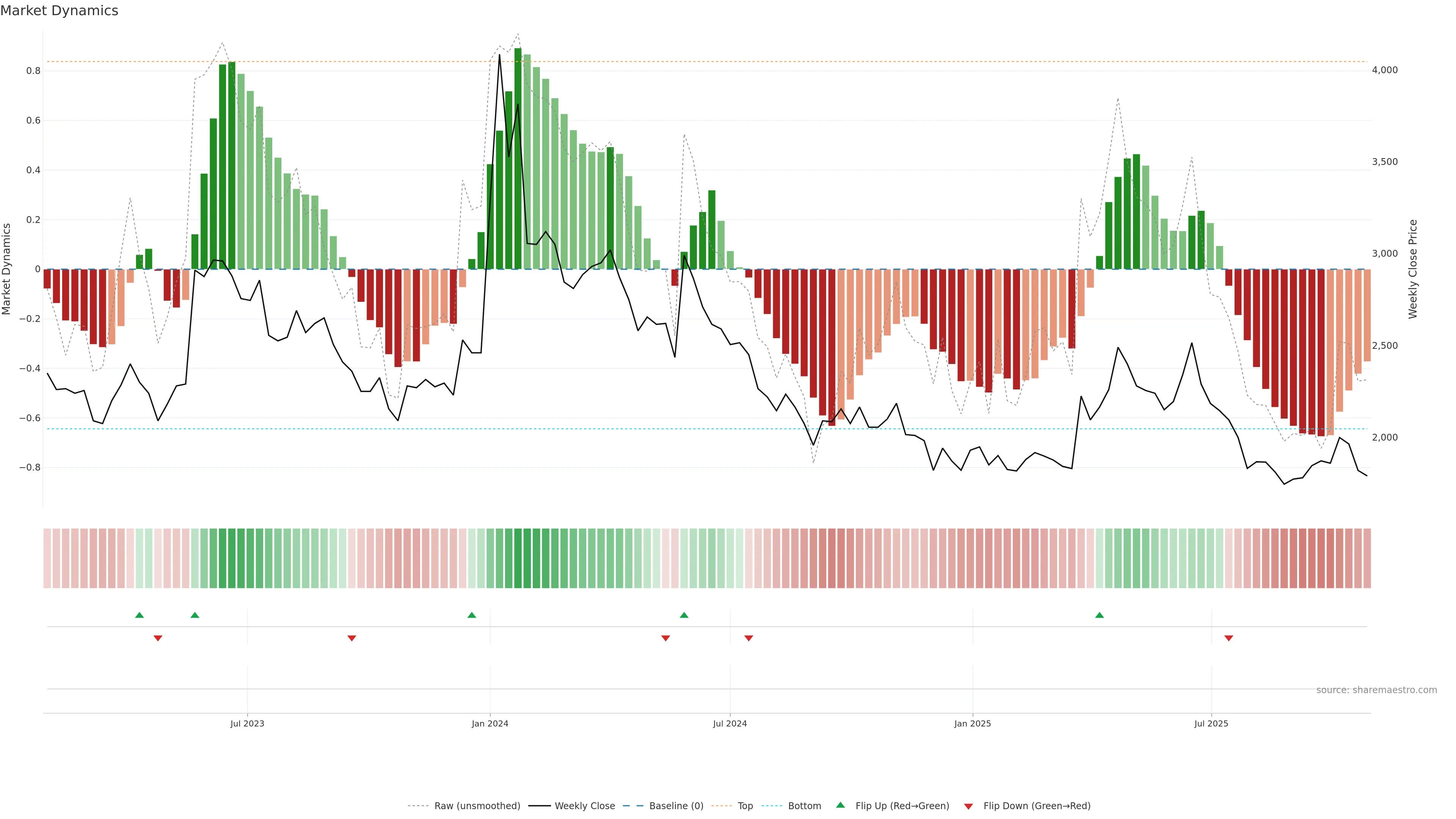Click the flip-up marker before Jul 2025
This screenshot has width=1456, height=819.
pyautogui.click(x=1099, y=615)
